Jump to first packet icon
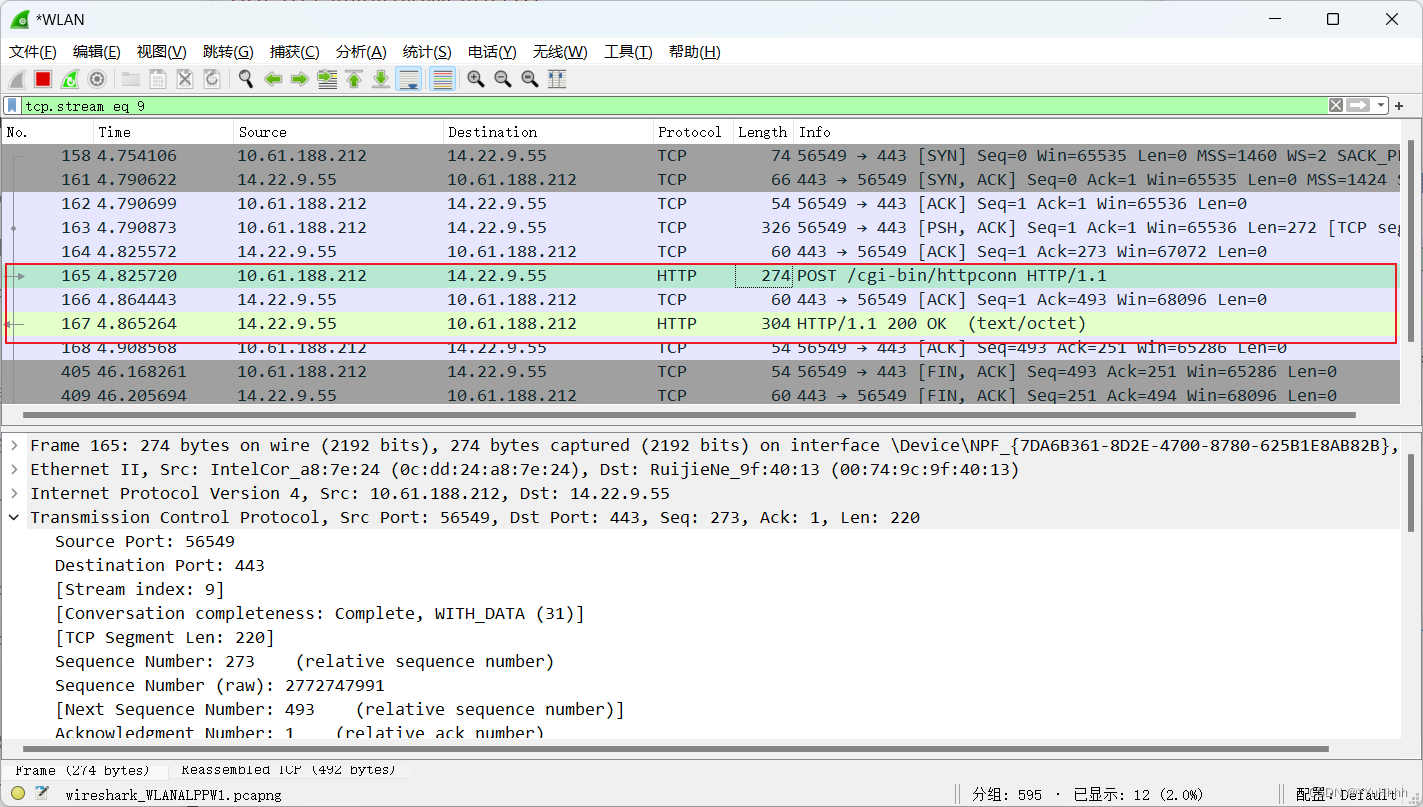Screen dimensions: 1423x807 [x=354, y=79]
